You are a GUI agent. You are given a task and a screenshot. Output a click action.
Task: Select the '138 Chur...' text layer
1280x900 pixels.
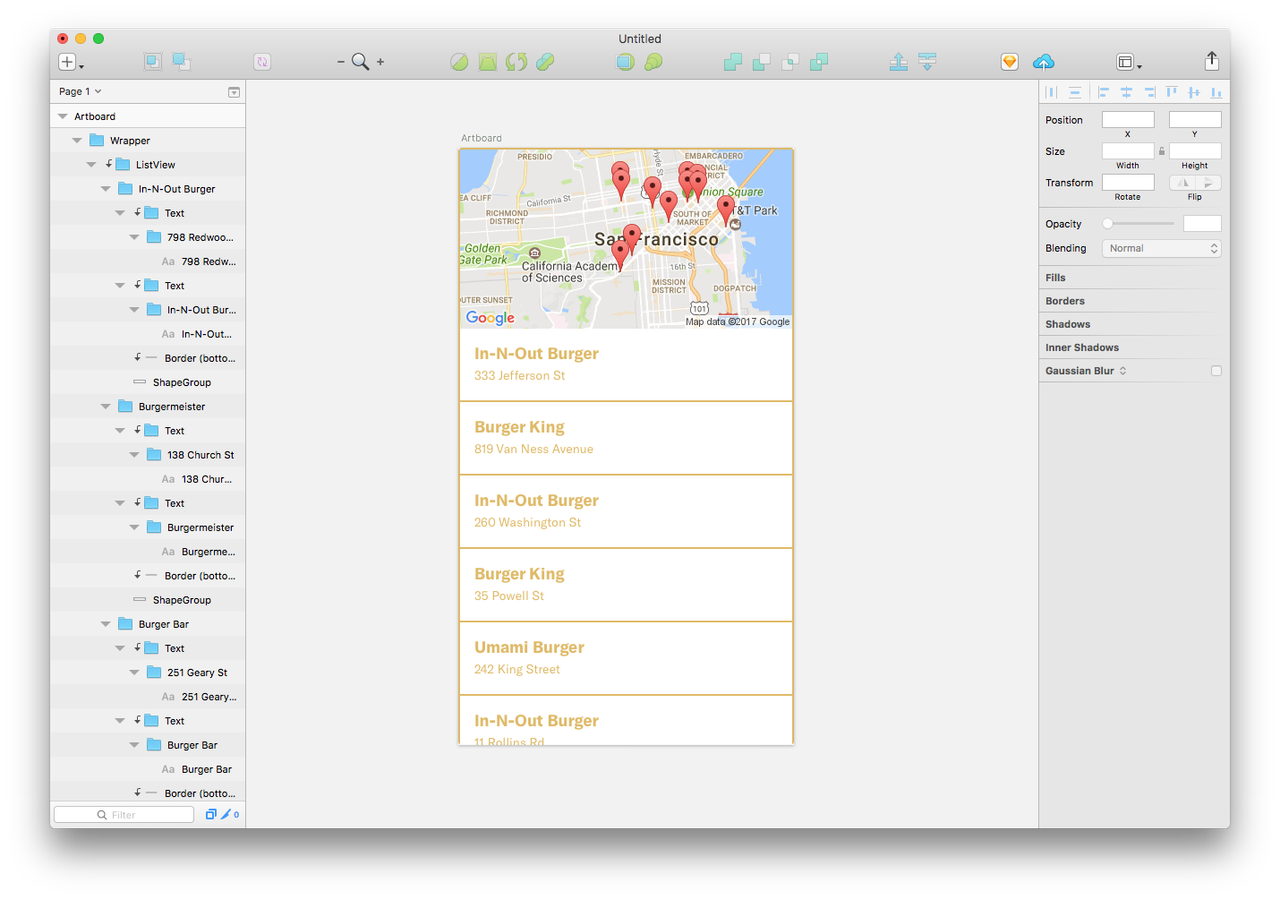coord(148,479)
